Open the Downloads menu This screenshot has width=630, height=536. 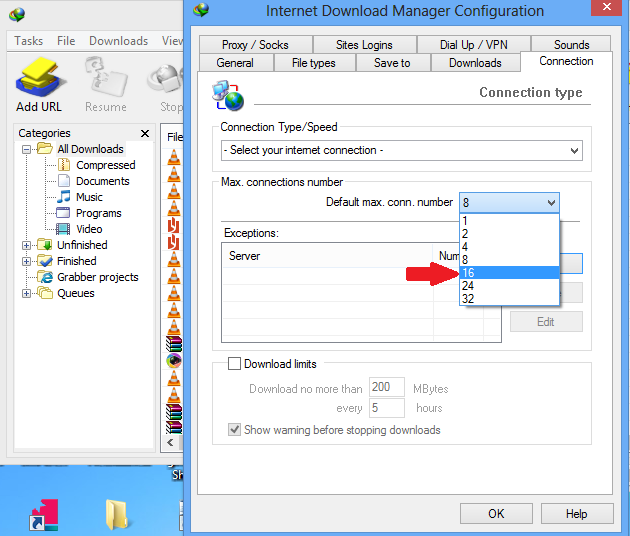[x=118, y=41]
